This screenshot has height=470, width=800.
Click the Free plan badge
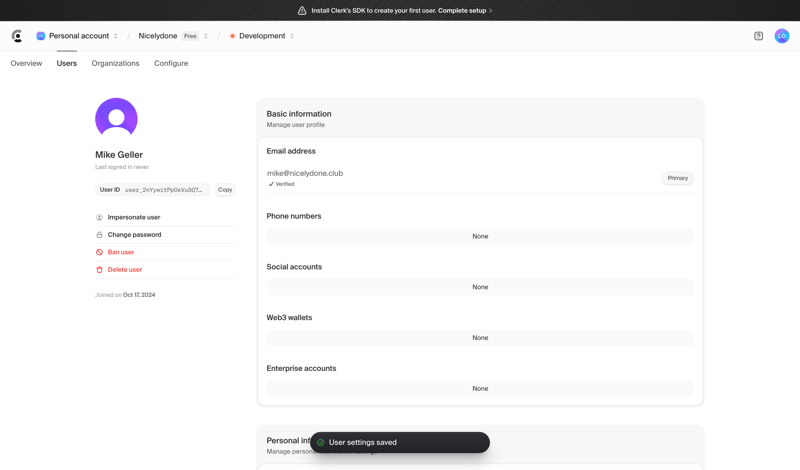(190, 36)
